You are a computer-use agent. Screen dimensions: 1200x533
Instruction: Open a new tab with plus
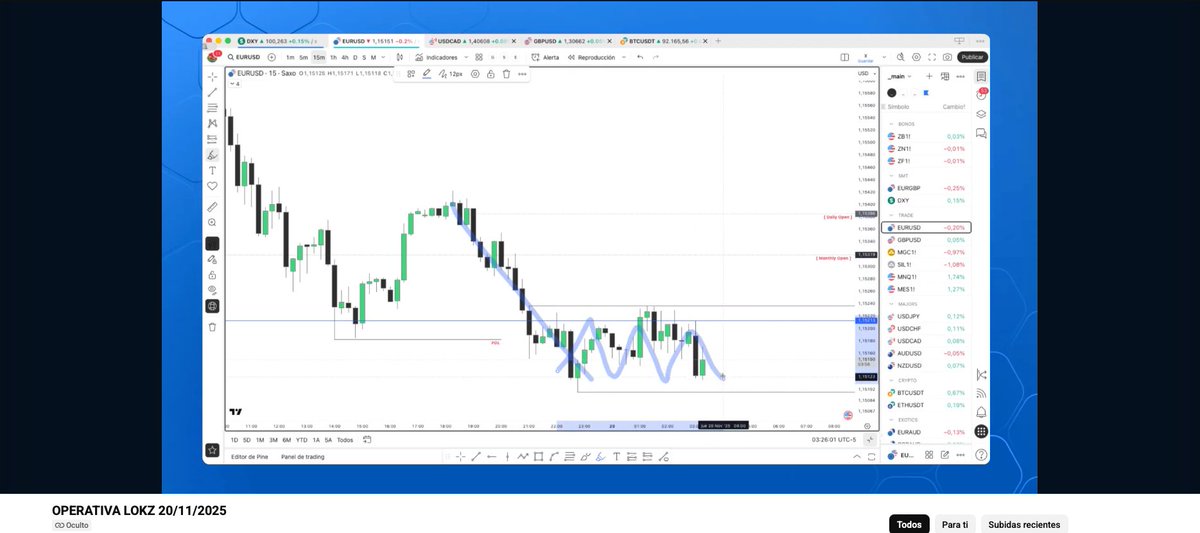718,41
